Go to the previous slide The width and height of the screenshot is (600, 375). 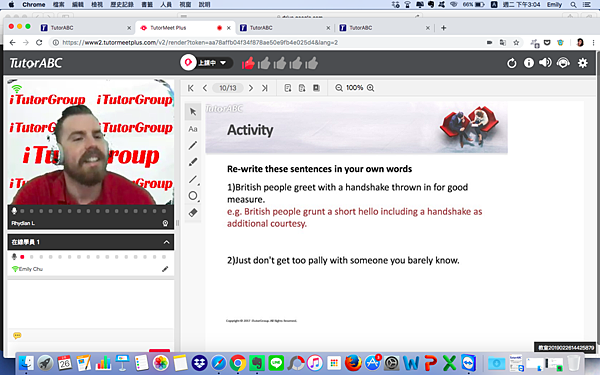tap(205, 88)
